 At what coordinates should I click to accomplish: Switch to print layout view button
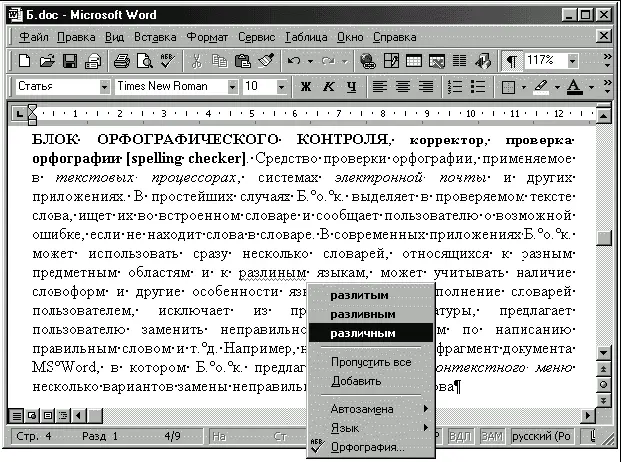point(48,416)
